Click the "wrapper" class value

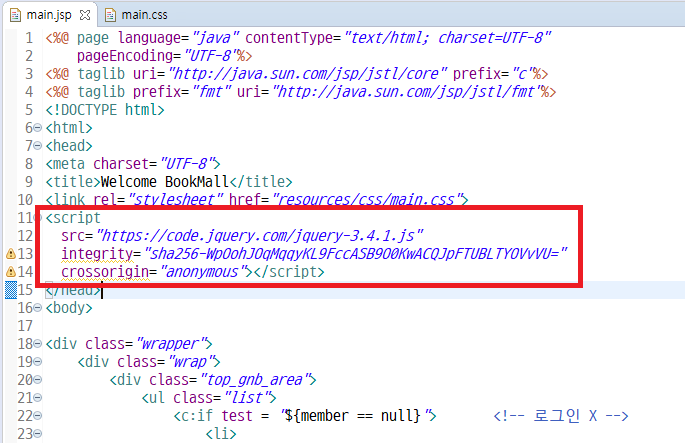(x=172, y=344)
